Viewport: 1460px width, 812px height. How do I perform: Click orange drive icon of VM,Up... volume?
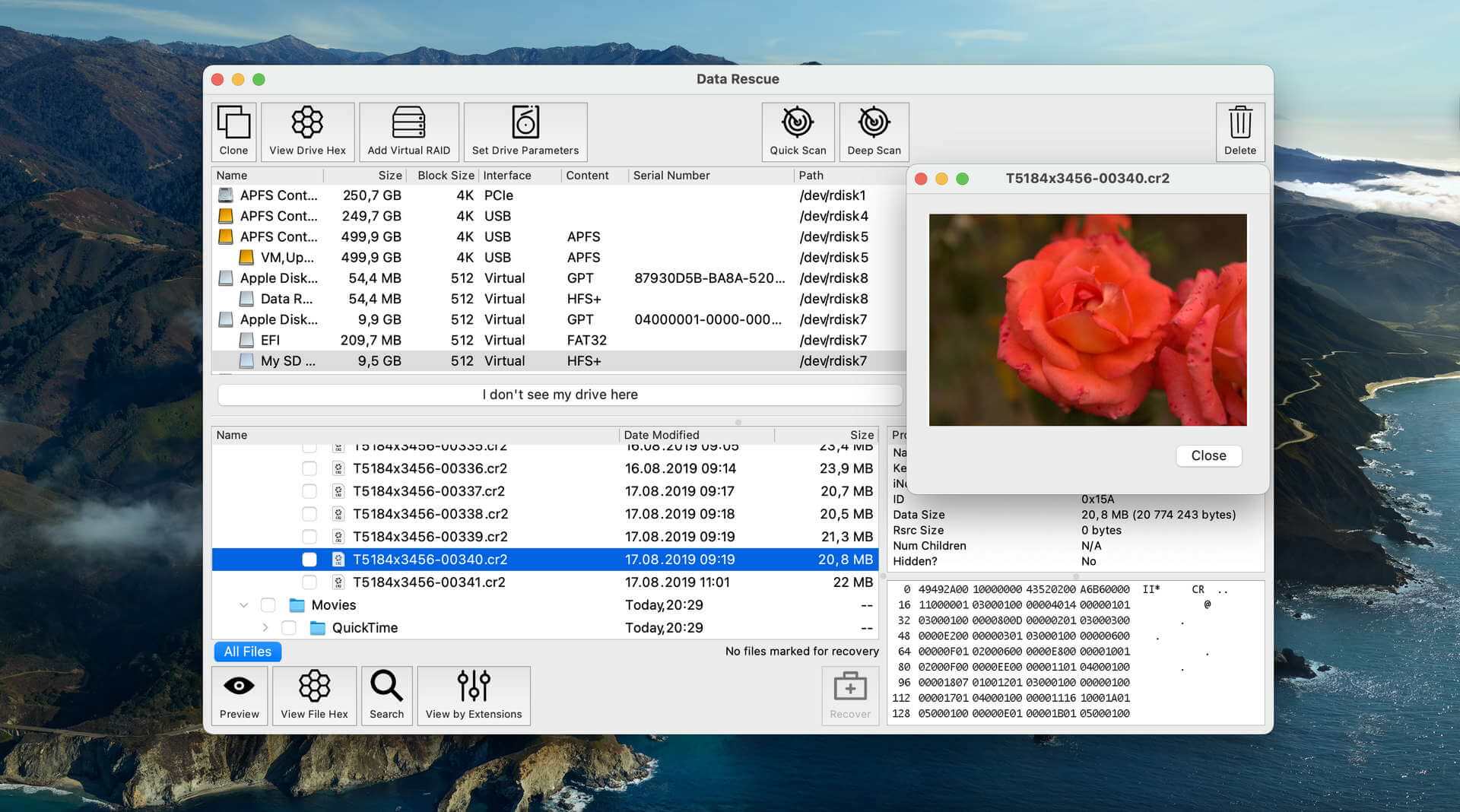246,258
